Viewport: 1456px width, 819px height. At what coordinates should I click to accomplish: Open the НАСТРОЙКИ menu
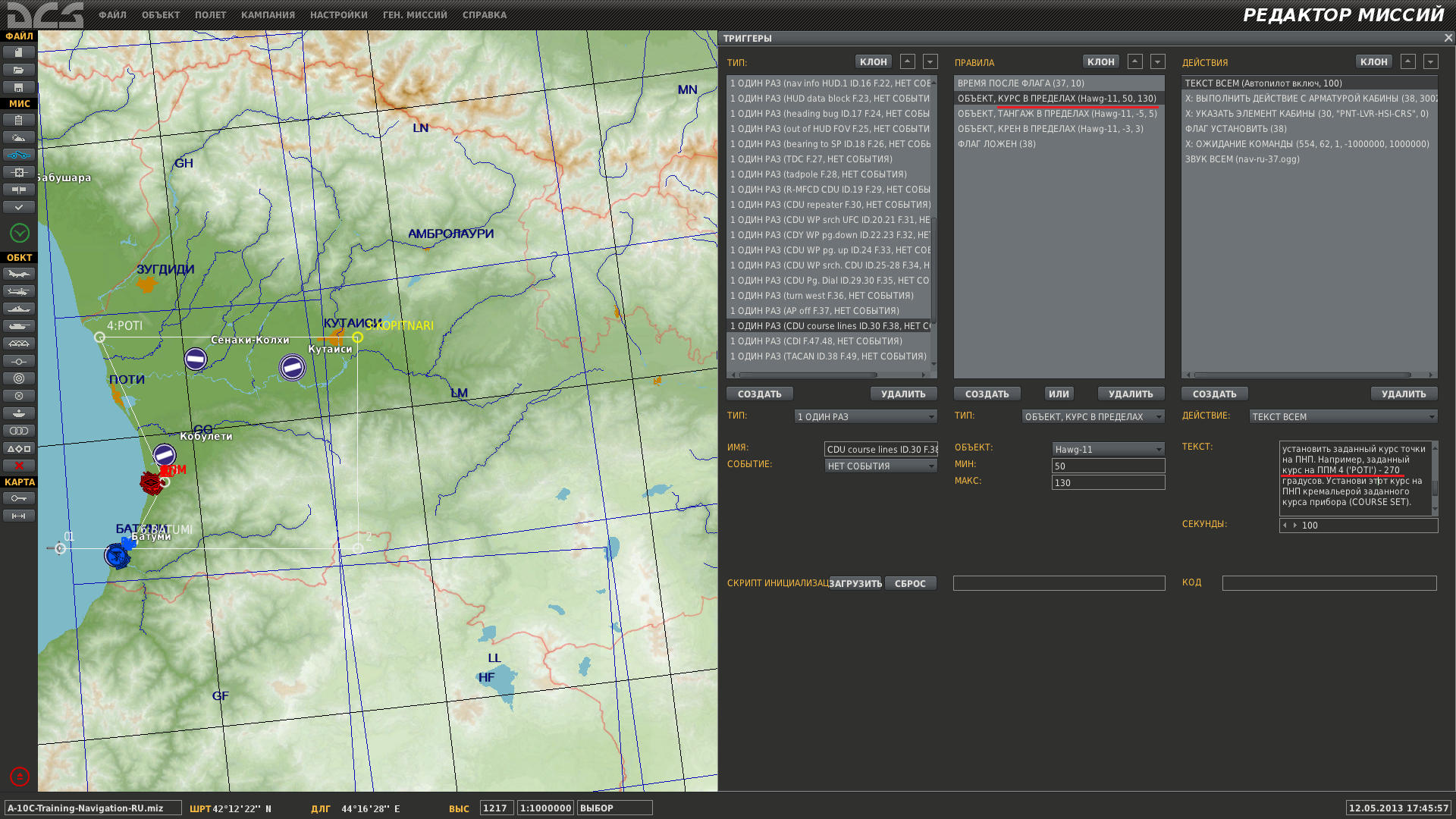[338, 15]
